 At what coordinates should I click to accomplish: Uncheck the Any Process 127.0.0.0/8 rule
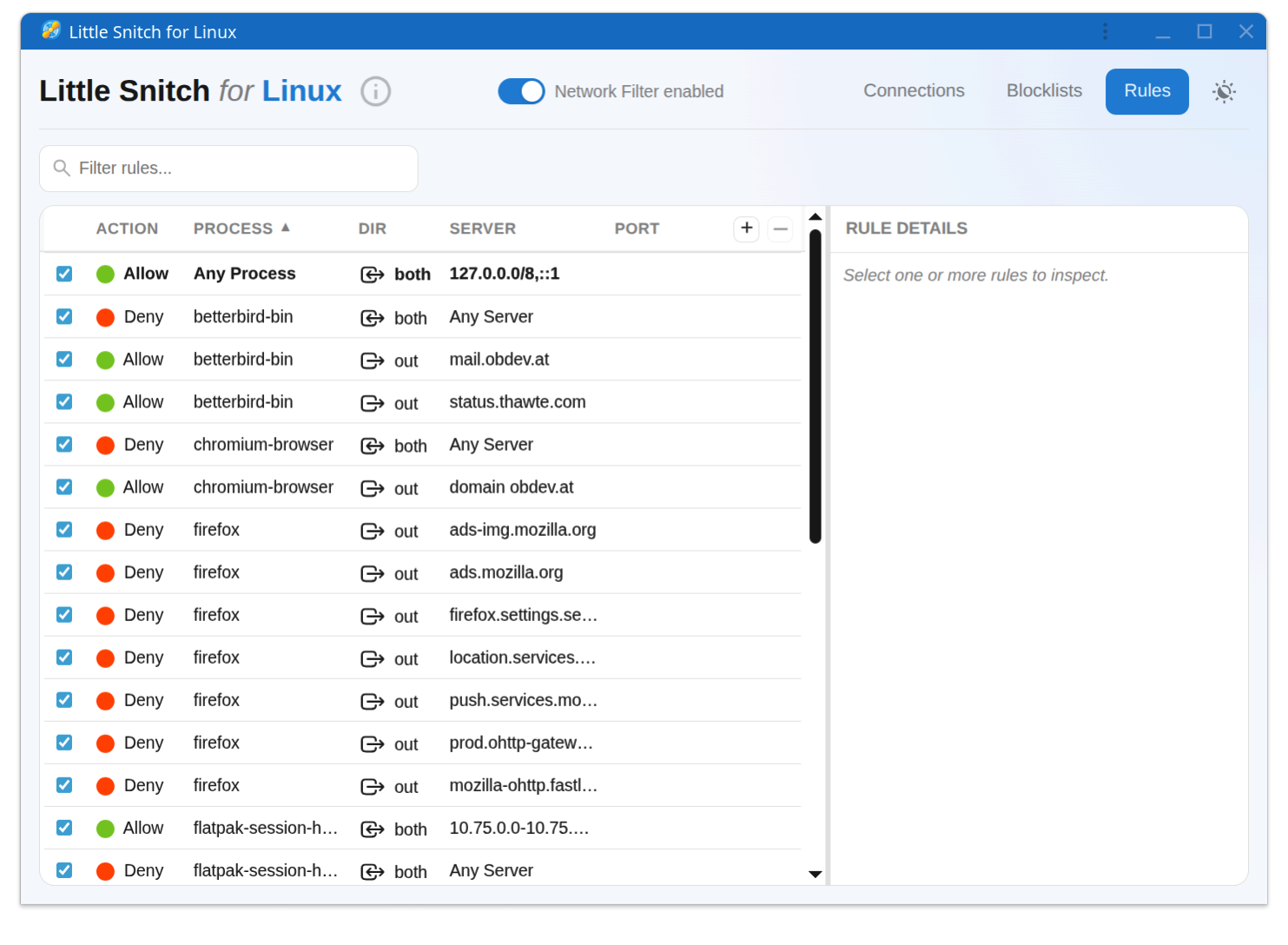click(x=64, y=274)
